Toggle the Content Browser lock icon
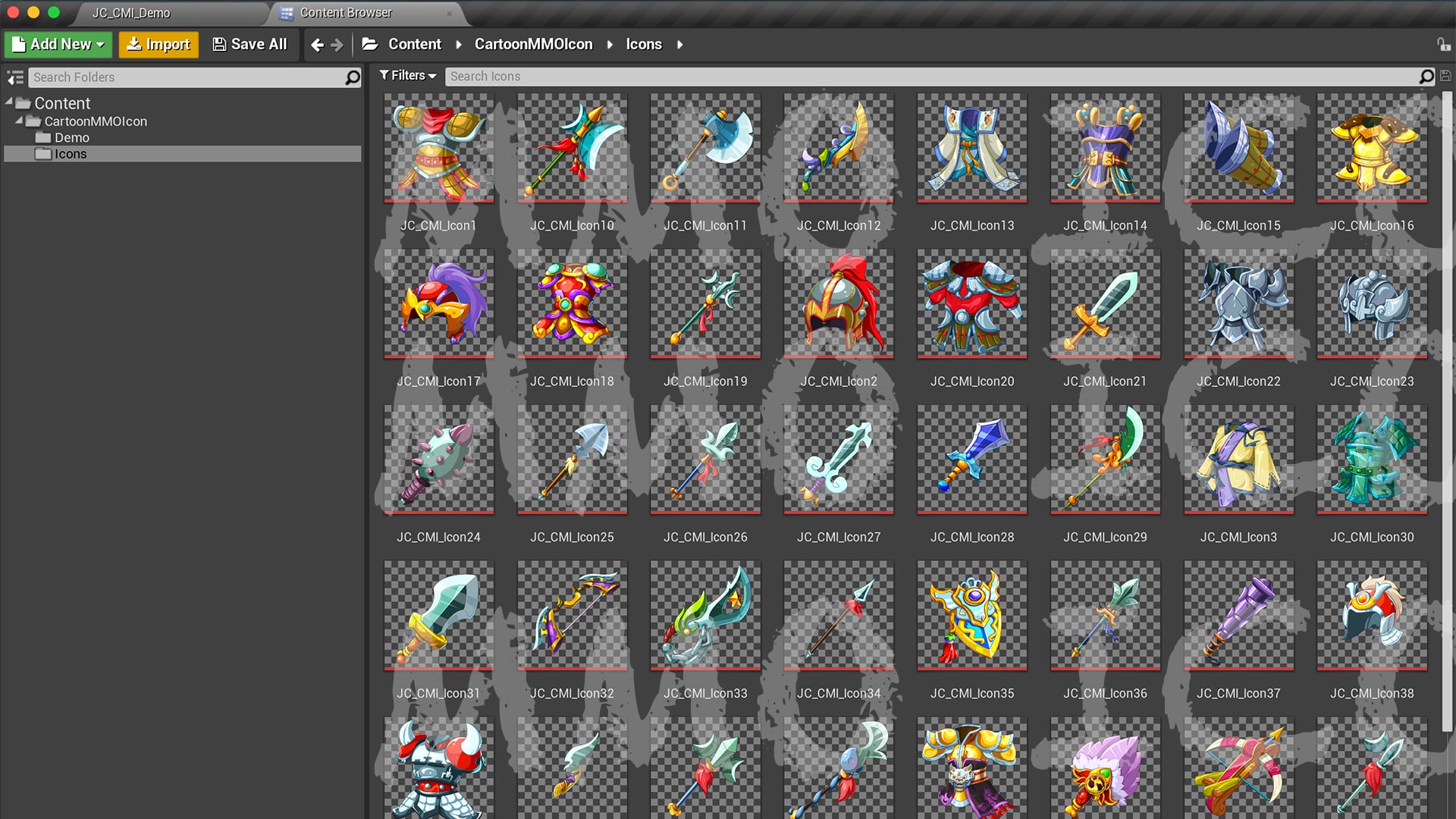Screen dimensions: 1456x819 [1444, 44]
